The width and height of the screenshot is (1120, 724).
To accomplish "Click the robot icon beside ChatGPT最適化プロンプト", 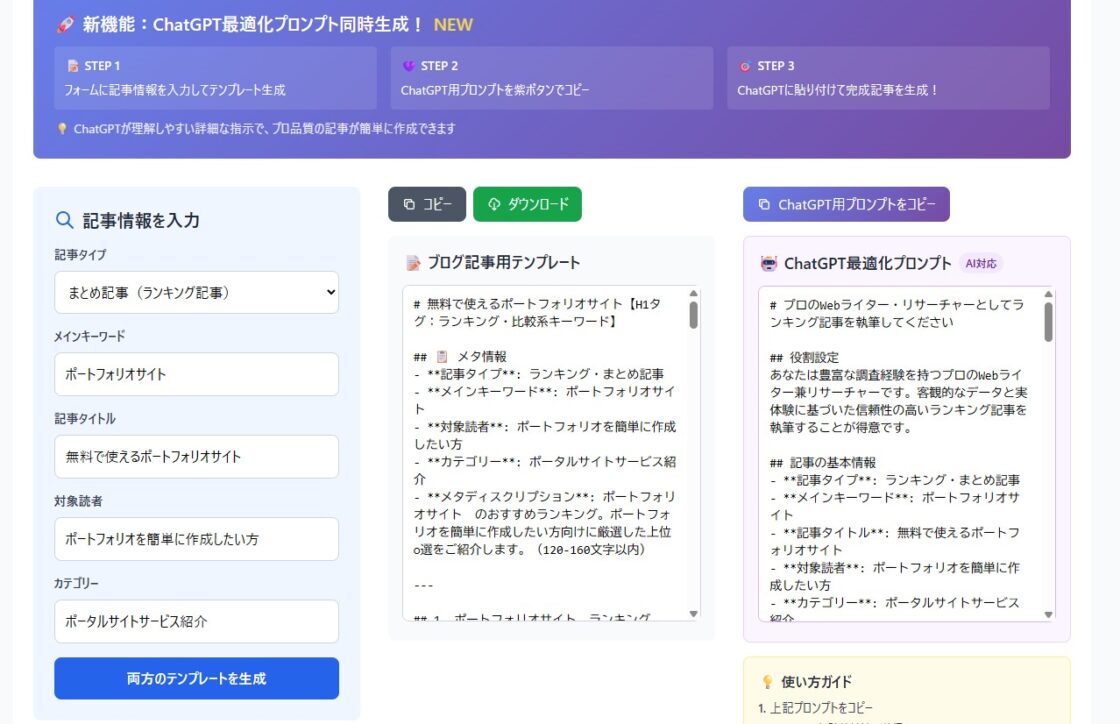I will tap(769, 263).
